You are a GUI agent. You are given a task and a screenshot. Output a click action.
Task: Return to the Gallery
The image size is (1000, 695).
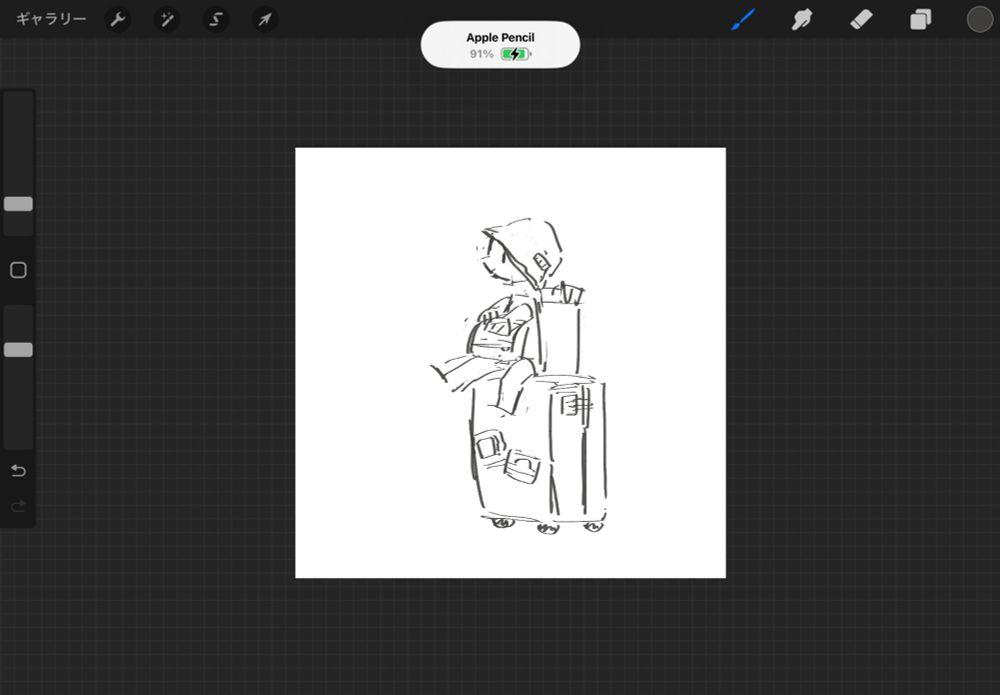[x=47, y=19]
